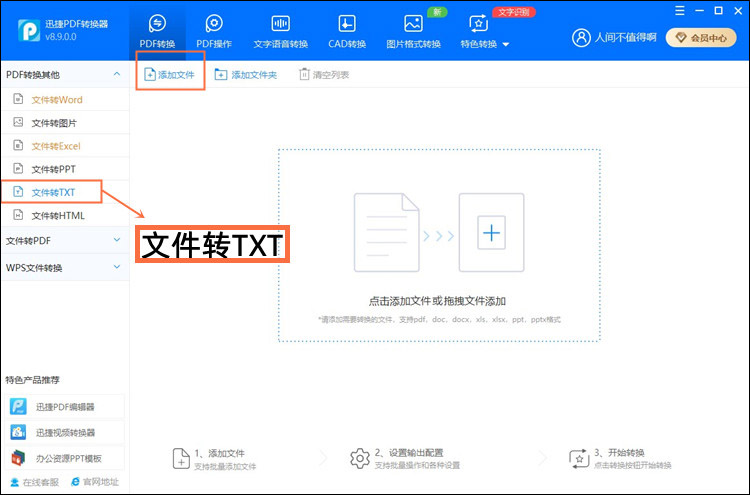Click the 添加文件 button
This screenshot has width=750, height=495.
170,75
